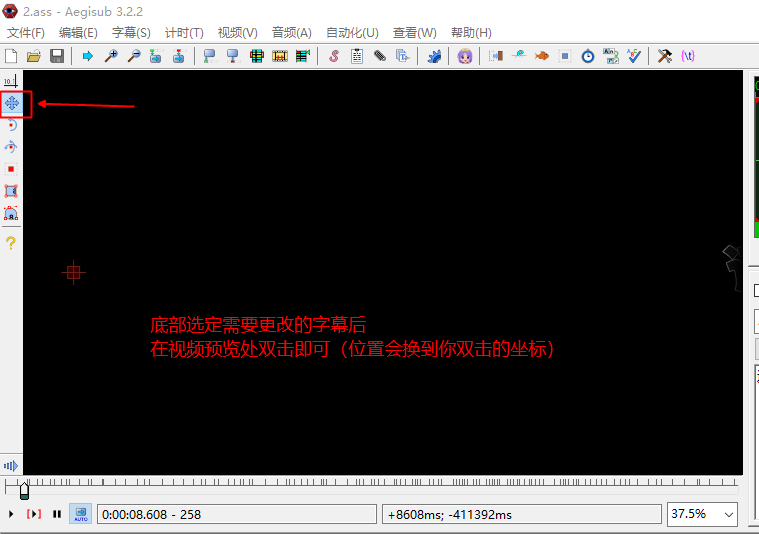Zoom video in with magnifier plus icon
Screen dimensions: 759x534
pos(111,56)
